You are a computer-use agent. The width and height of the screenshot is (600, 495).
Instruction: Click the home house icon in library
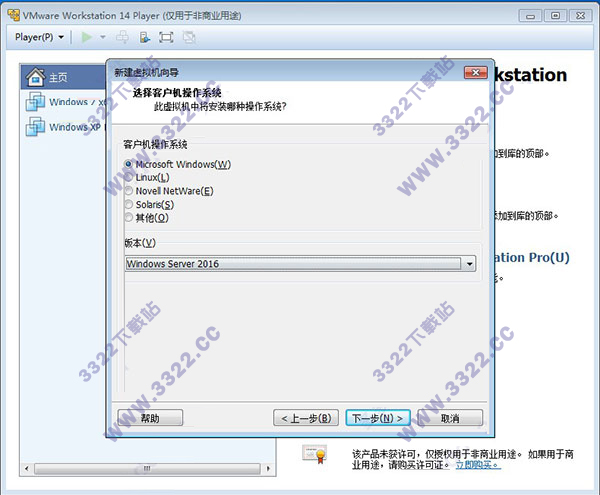click(36, 77)
